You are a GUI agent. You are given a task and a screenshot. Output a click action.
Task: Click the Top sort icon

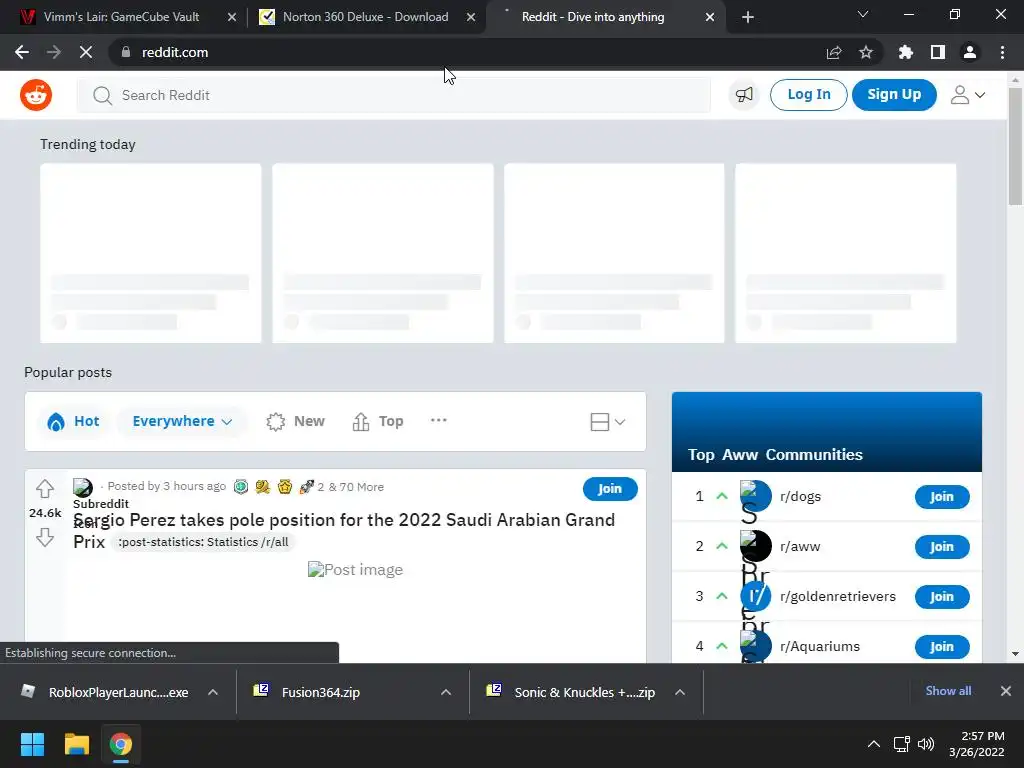[360, 422]
